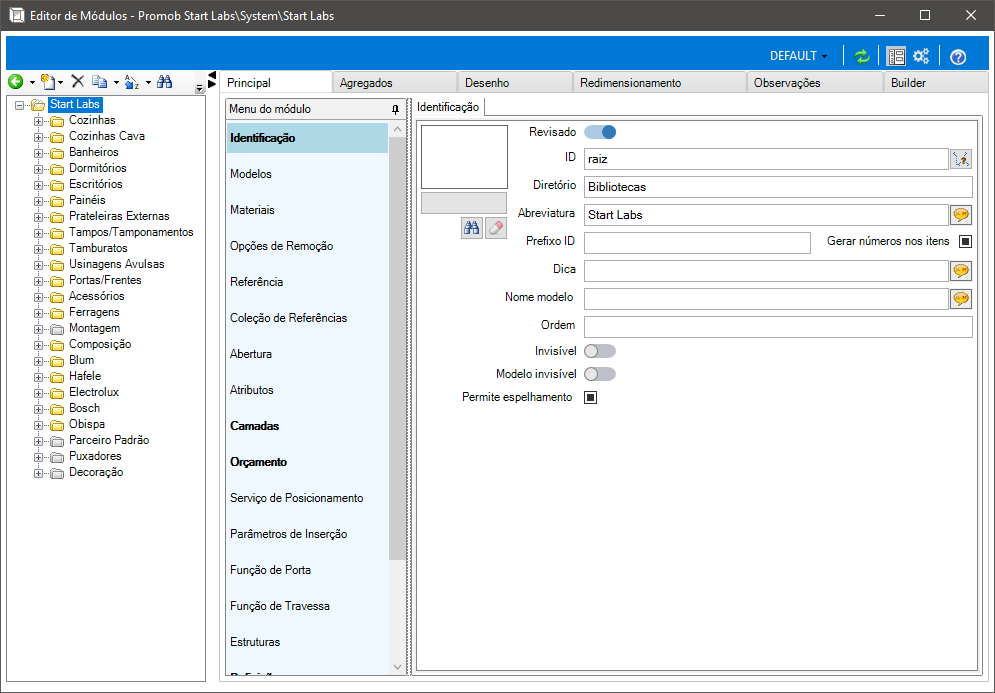
Task: Open the Orçamento menu entry
Action: coord(307,462)
